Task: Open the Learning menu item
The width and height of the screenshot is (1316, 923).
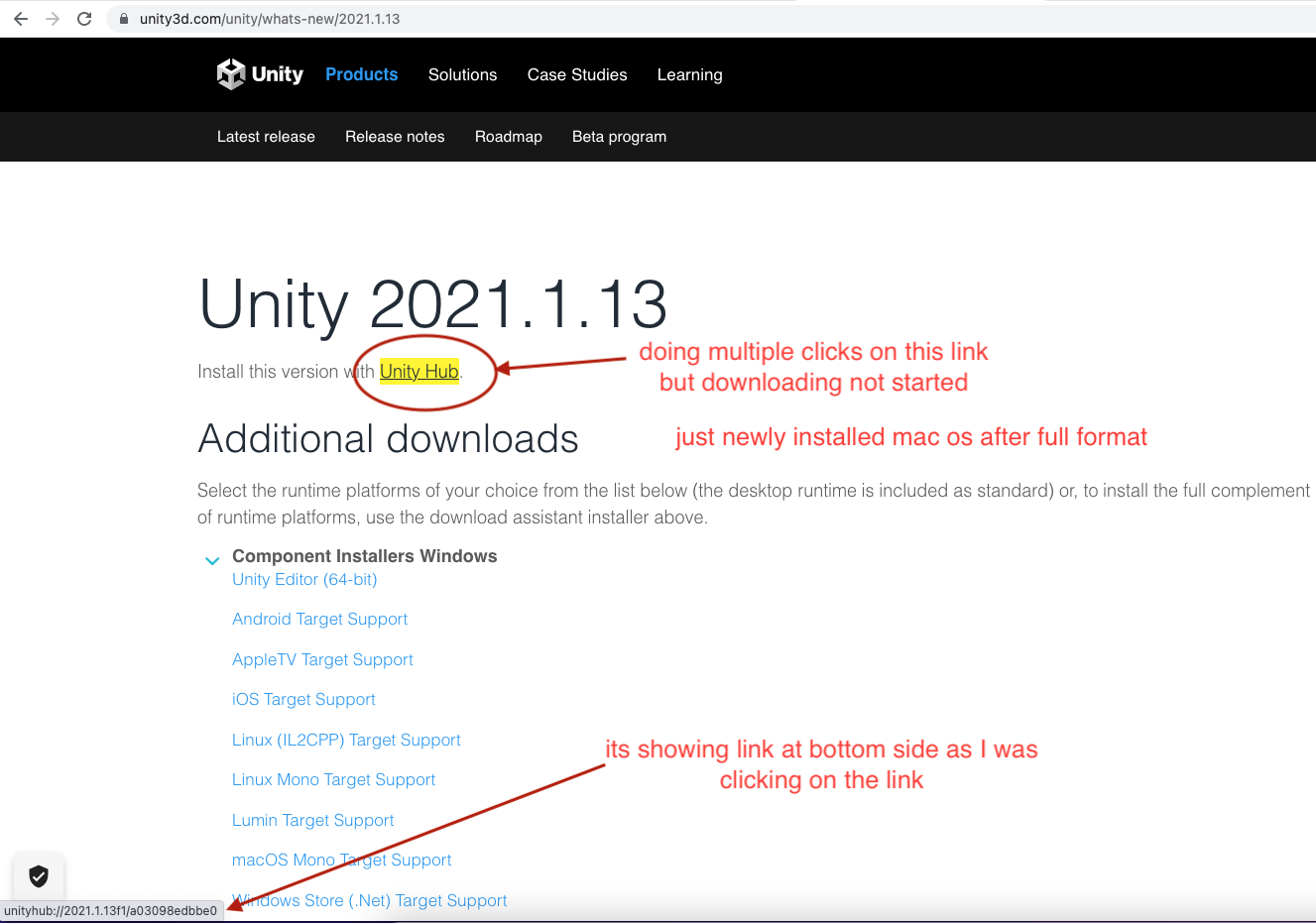Action: pyautogui.click(x=689, y=74)
